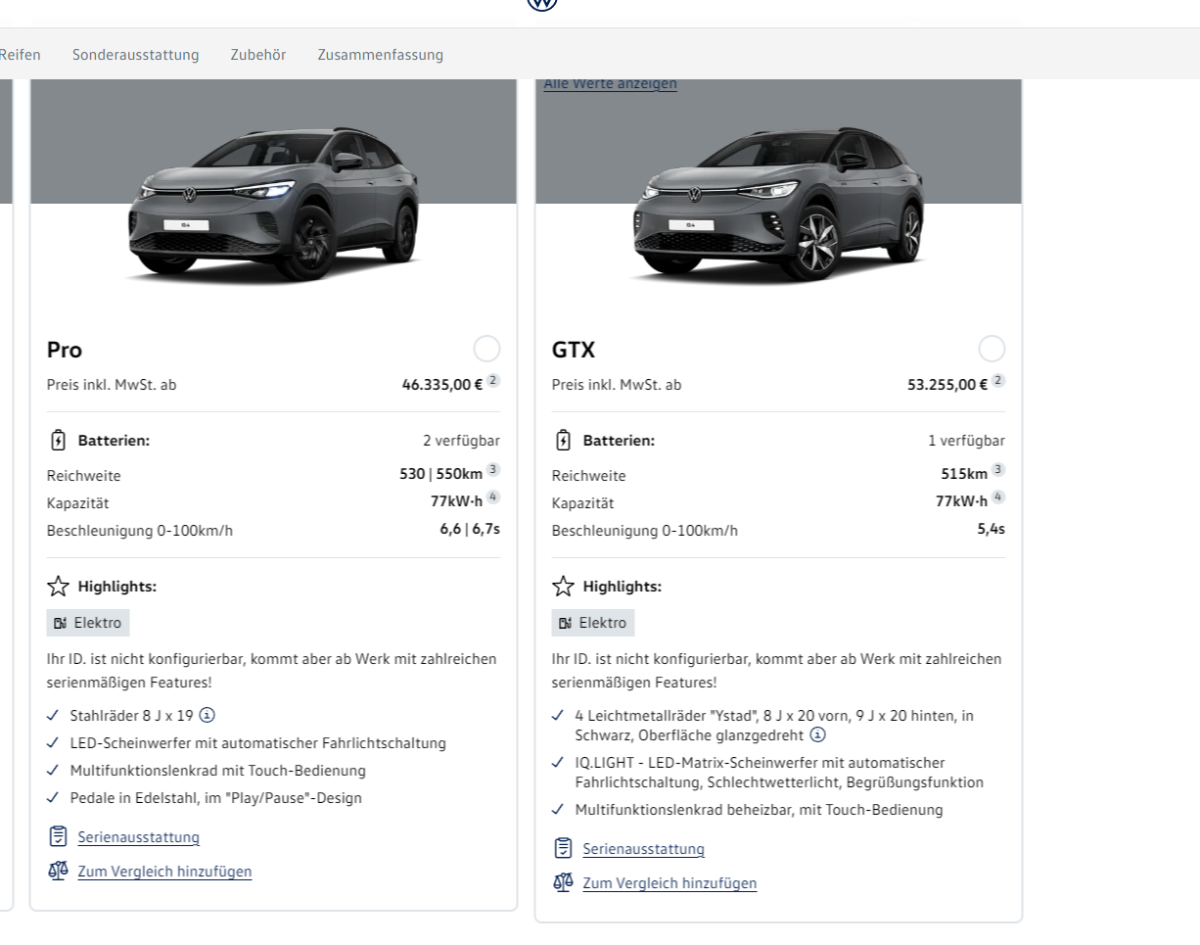
Task: Click the battery icon in the GTX card
Action: [x=563, y=440]
